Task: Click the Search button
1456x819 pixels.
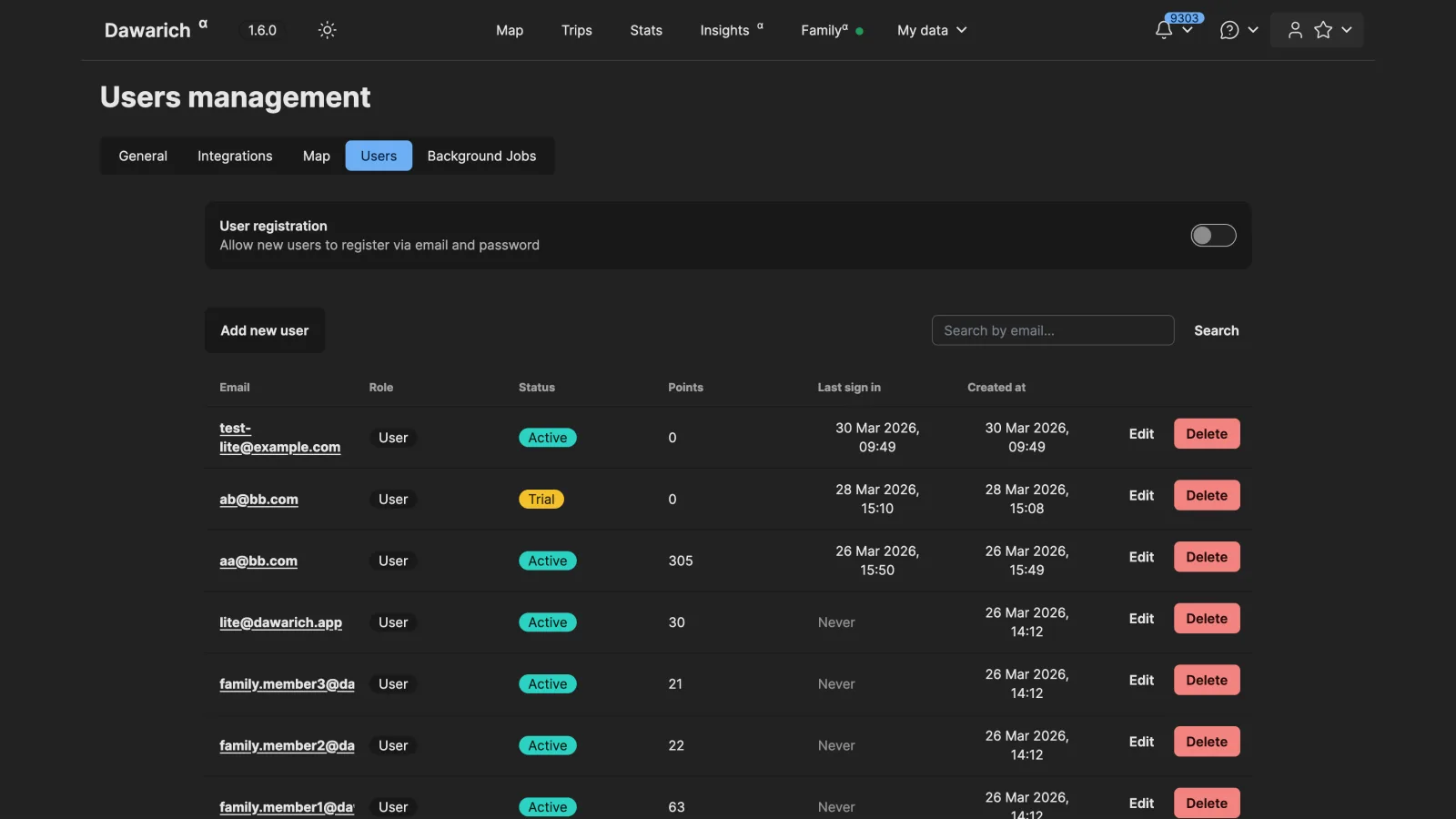Action: tap(1217, 330)
